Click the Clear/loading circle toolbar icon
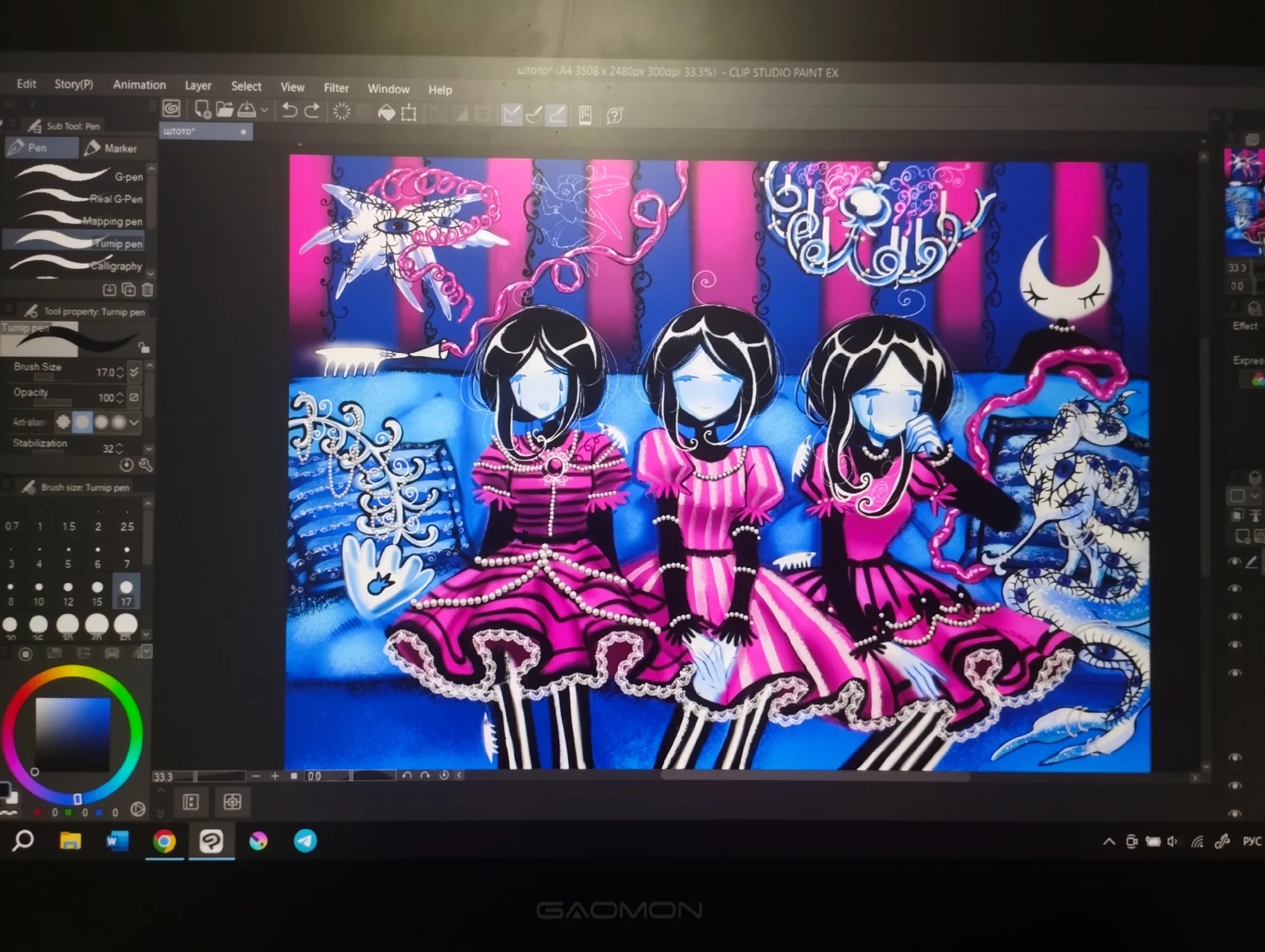The height and width of the screenshot is (952, 1265). tap(342, 112)
